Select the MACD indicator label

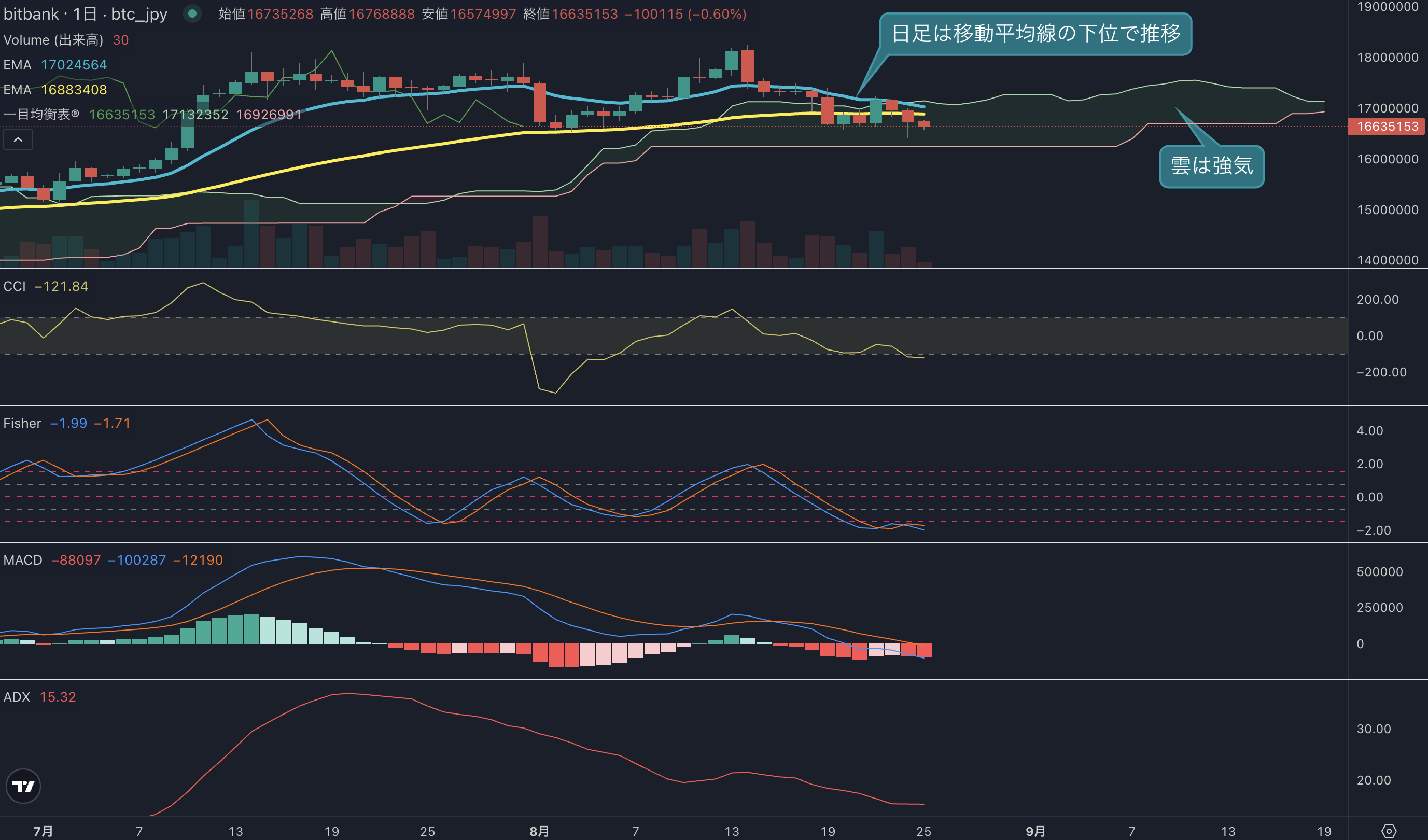click(23, 560)
